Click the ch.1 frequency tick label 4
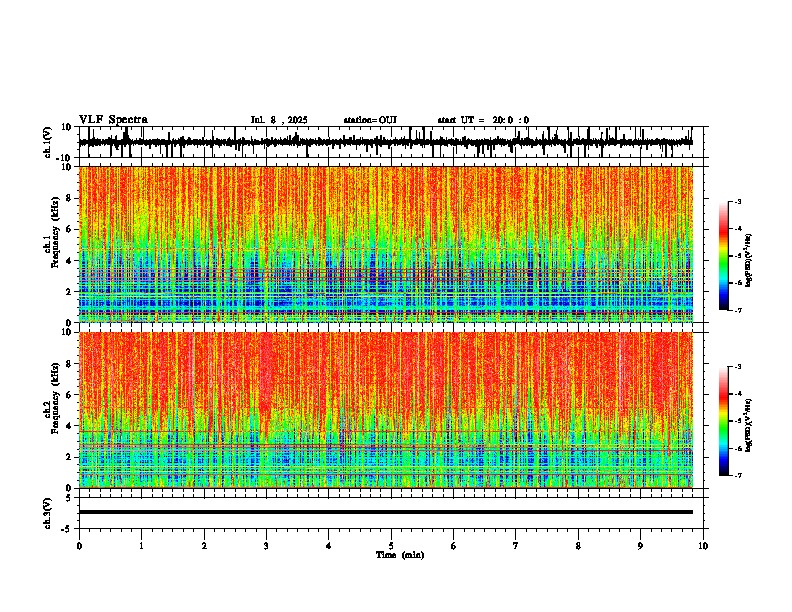 click(x=70, y=261)
